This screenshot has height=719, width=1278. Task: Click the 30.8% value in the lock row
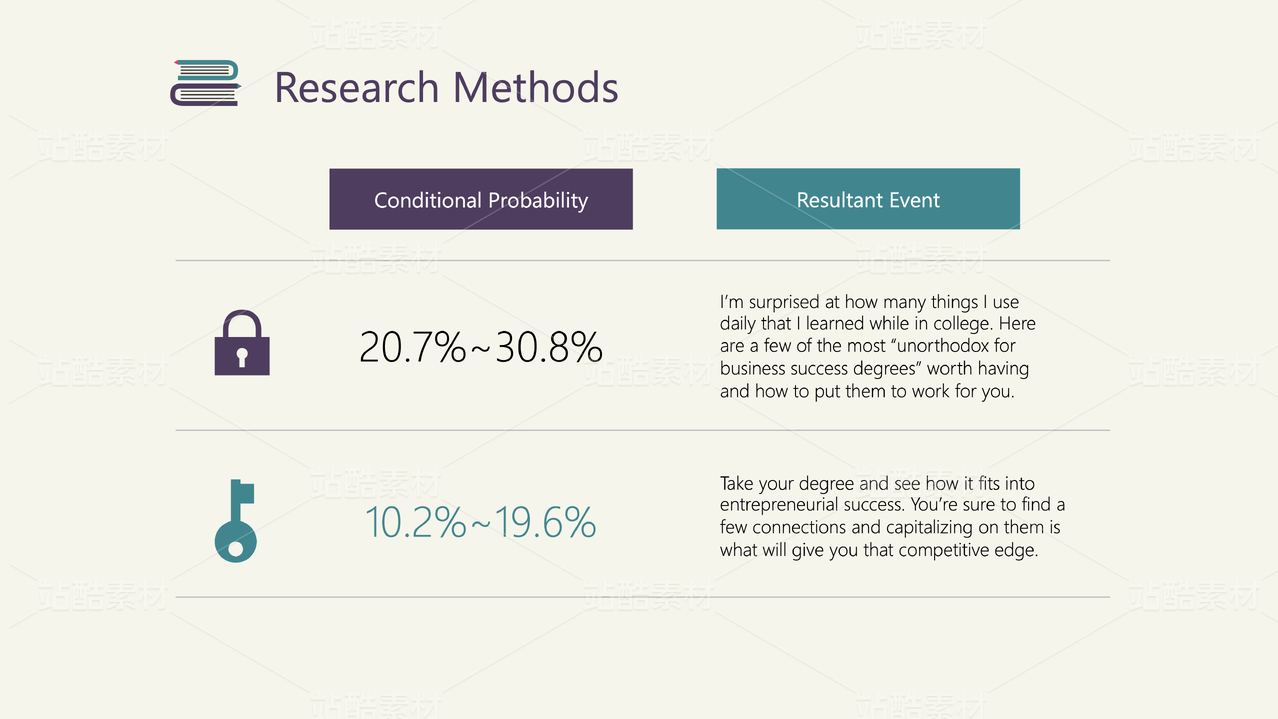549,347
